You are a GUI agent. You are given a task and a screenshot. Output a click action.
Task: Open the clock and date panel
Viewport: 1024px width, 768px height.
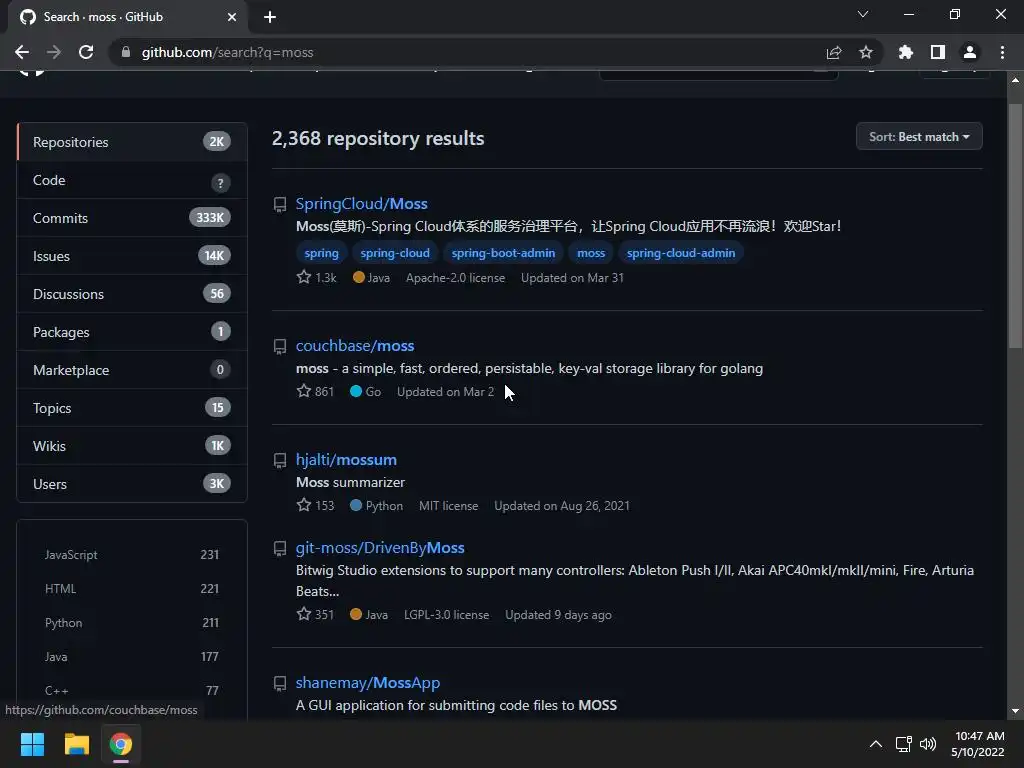coord(978,744)
